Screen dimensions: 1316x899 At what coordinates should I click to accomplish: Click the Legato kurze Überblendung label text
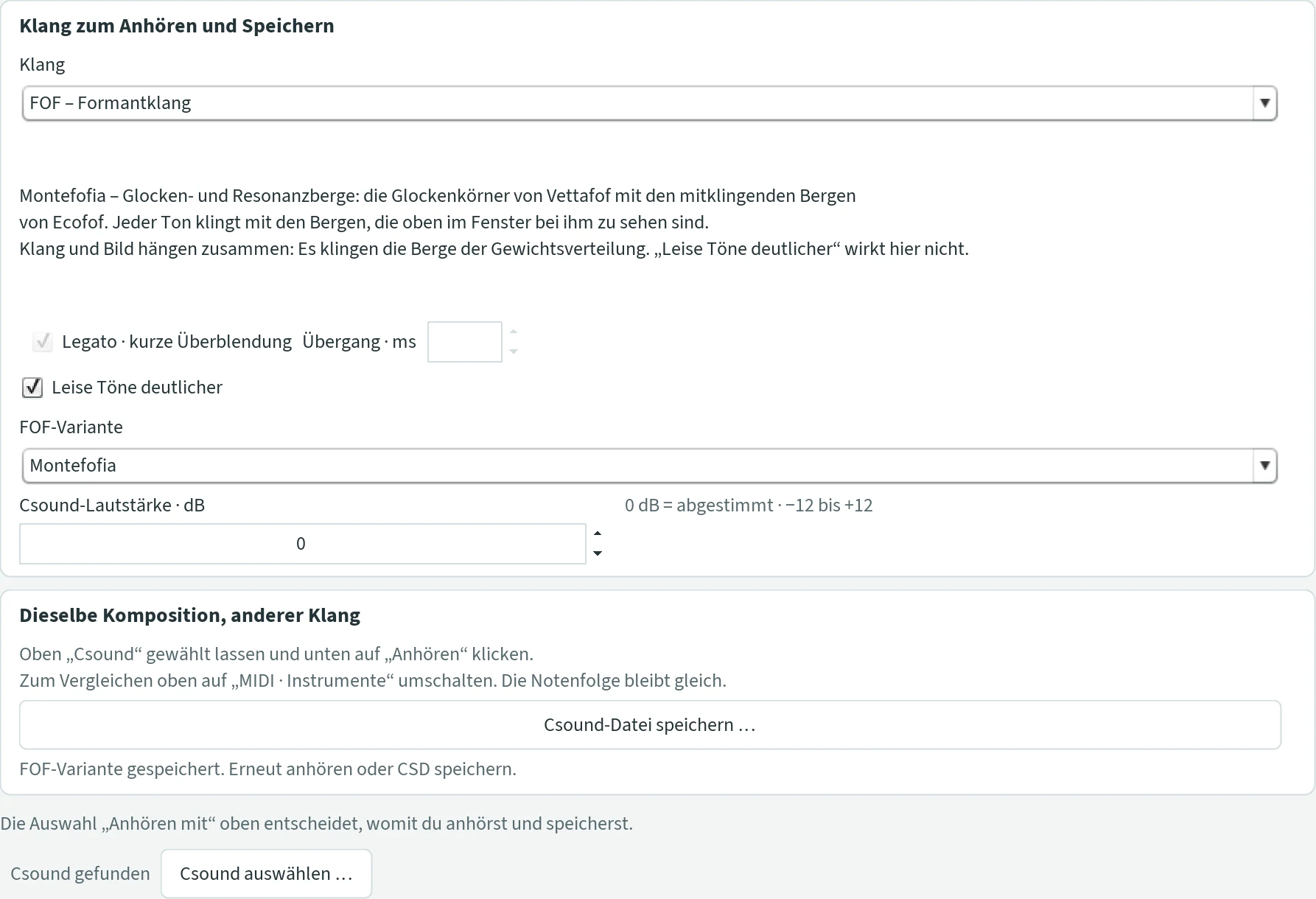point(177,342)
